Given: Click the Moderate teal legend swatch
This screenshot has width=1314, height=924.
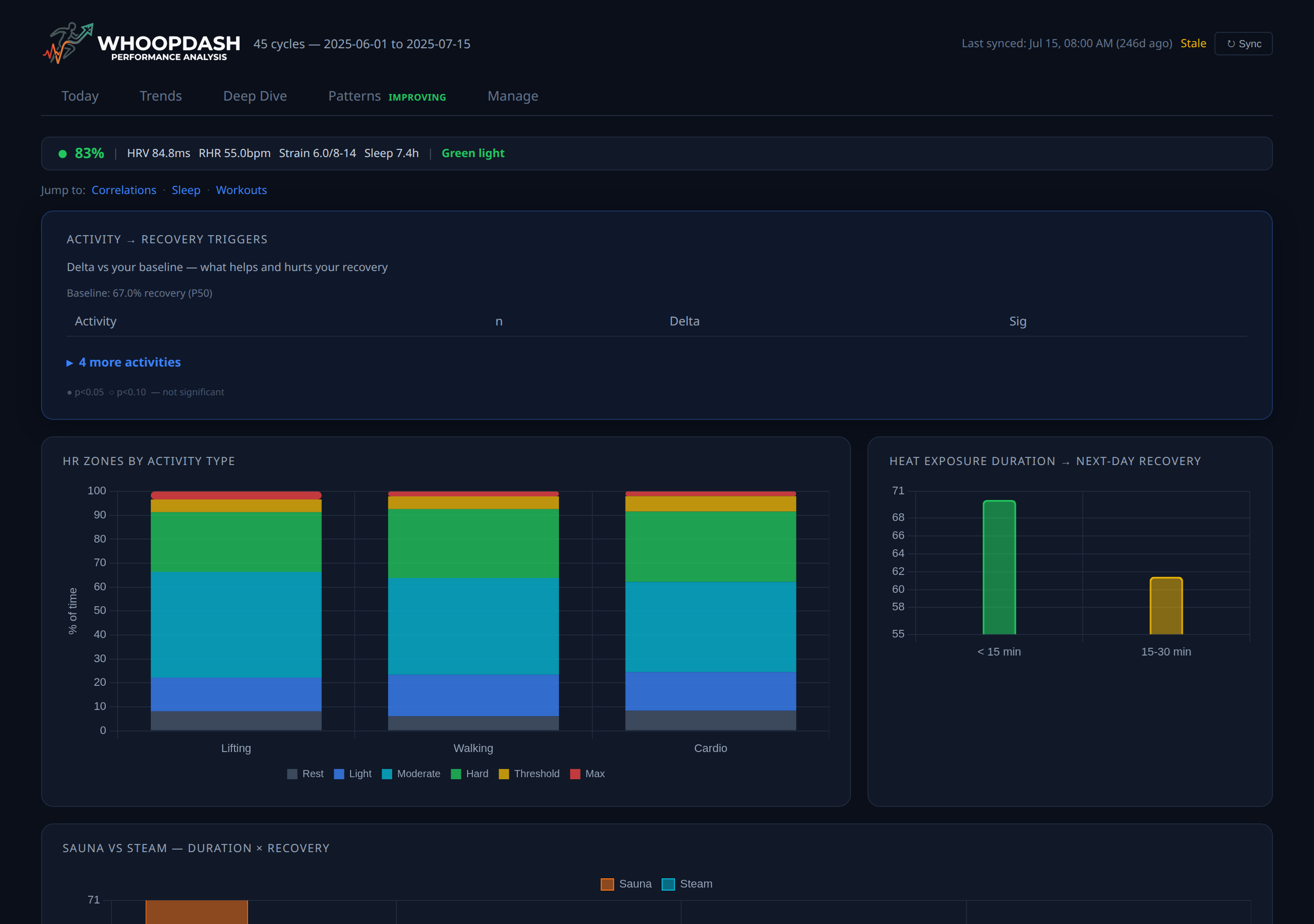Looking at the screenshot, I should [x=387, y=774].
